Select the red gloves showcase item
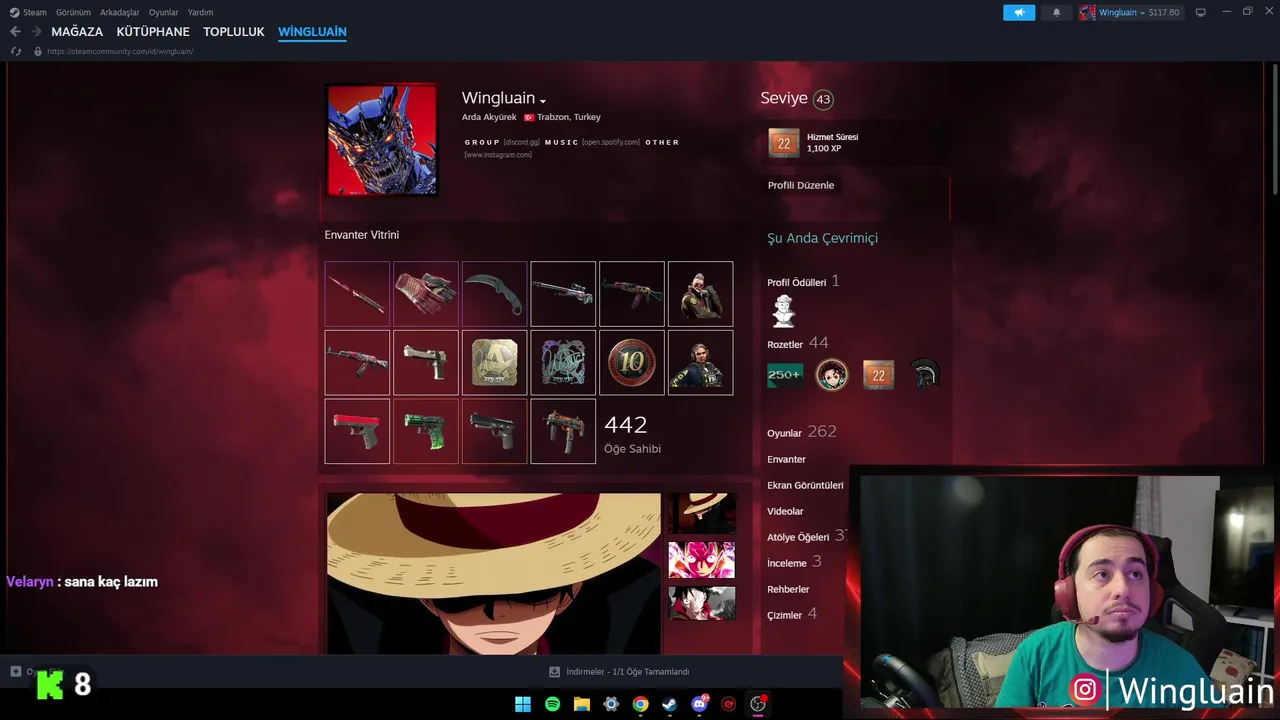Screen dimensions: 1280x720 [426, 294]
